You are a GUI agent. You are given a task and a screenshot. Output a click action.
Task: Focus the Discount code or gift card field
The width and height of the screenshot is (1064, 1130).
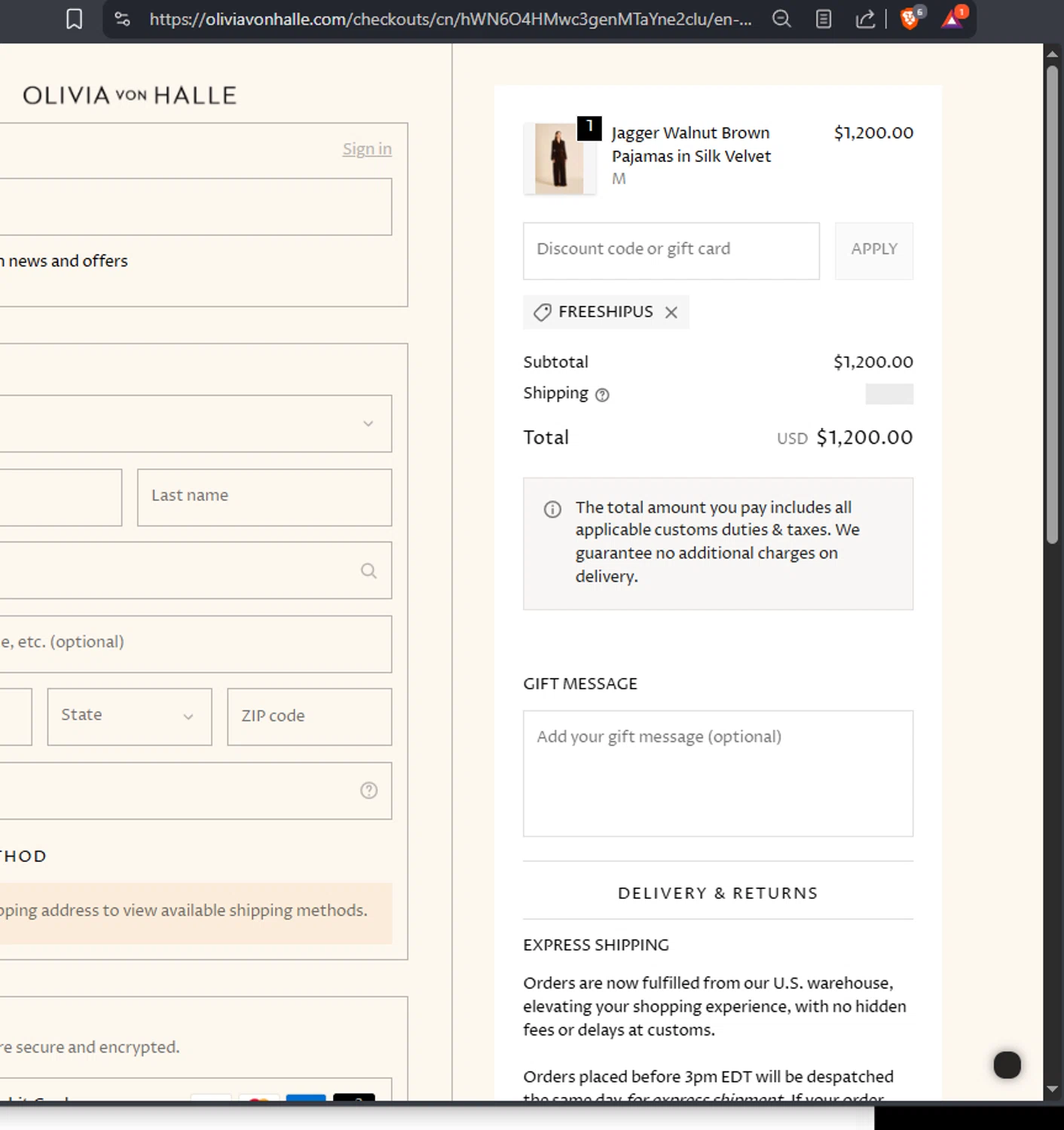click(671, 251)
